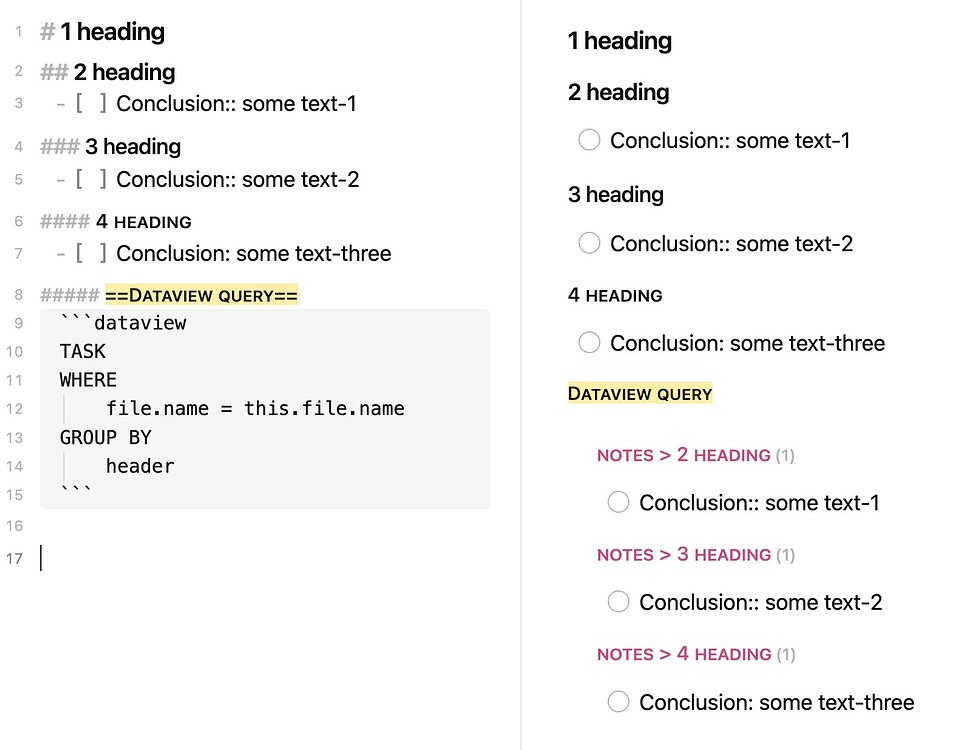Click the "GROUP BY" line in the query
Image resolution: width=958 pixels, height=750 pixels.
(106, 437)
